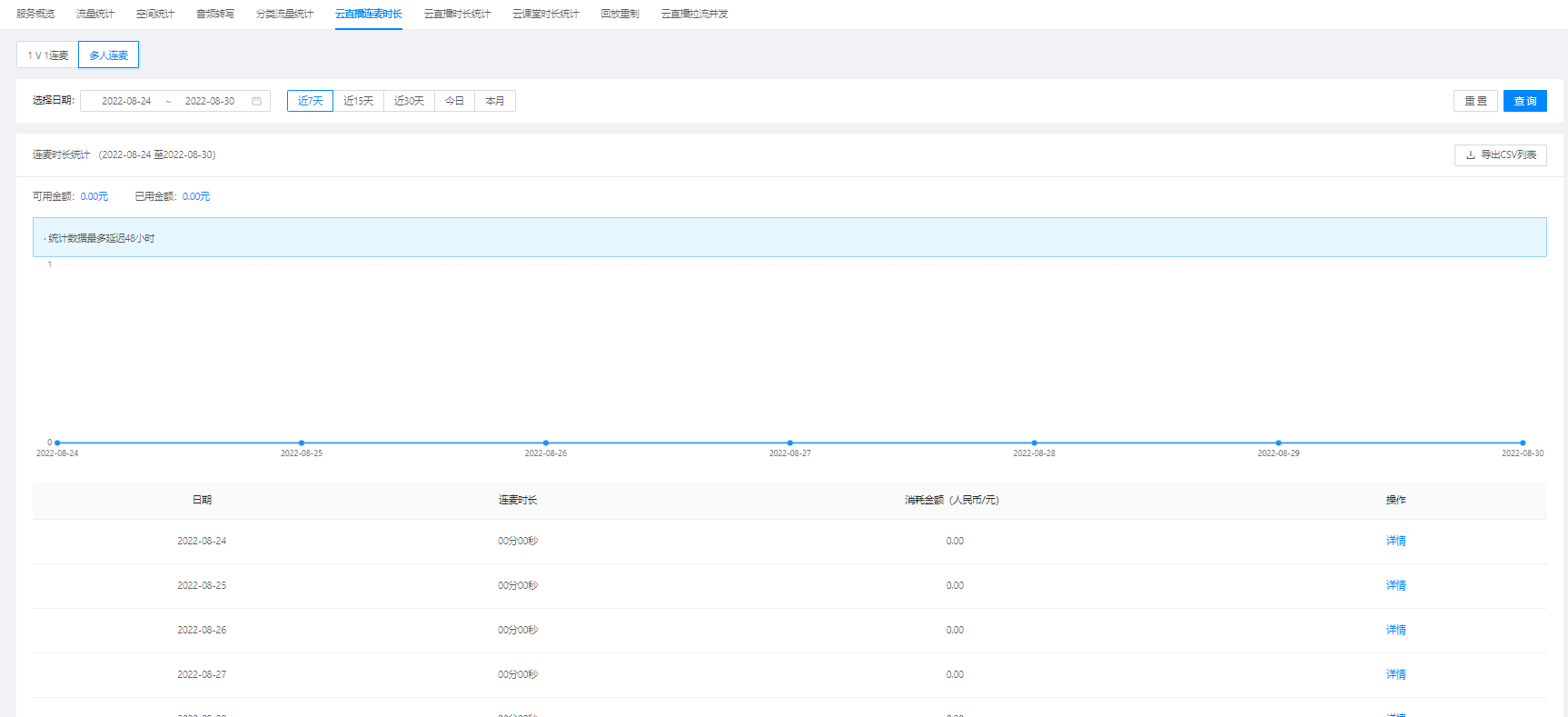Open 详情 for 2022-08-25 row
1568x717 pixels.
click(x=1395, y=585)
